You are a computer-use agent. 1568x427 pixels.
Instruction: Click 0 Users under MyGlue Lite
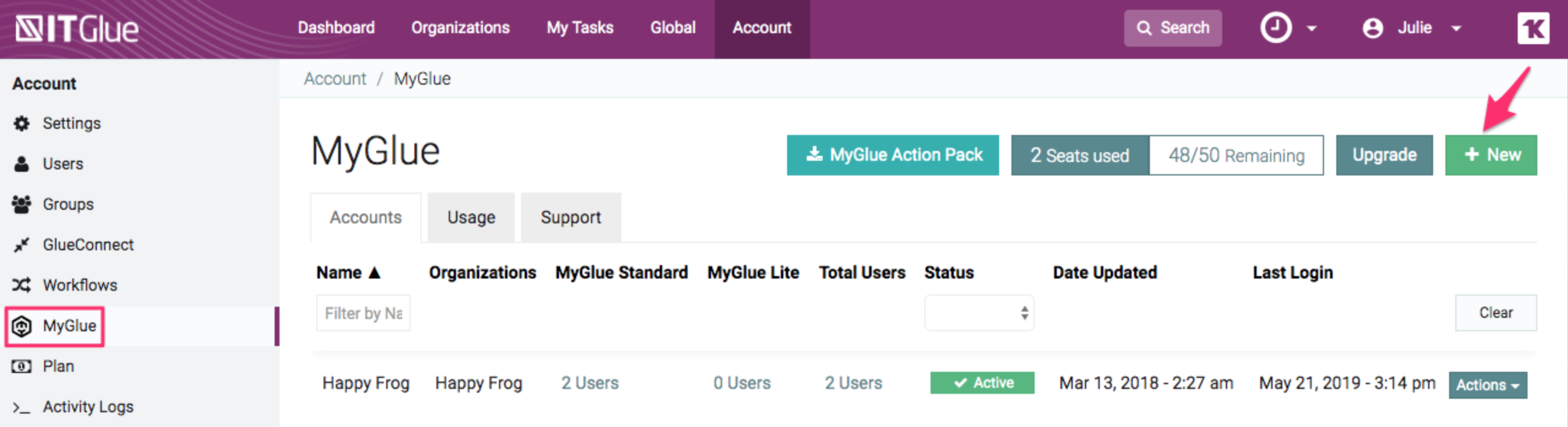[742, 383]
